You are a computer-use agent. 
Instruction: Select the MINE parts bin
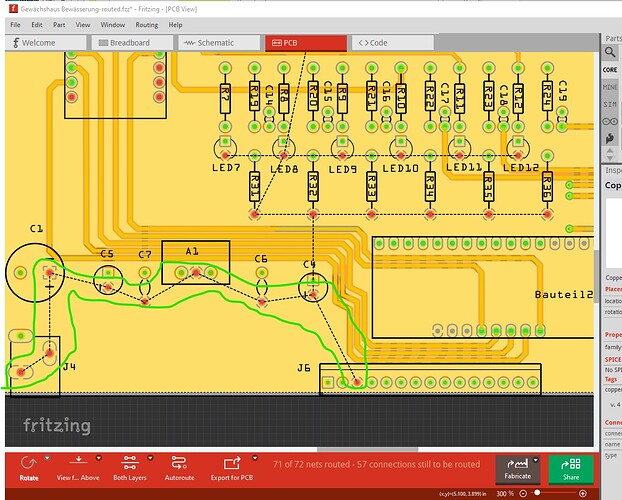[x=610, y=87]
